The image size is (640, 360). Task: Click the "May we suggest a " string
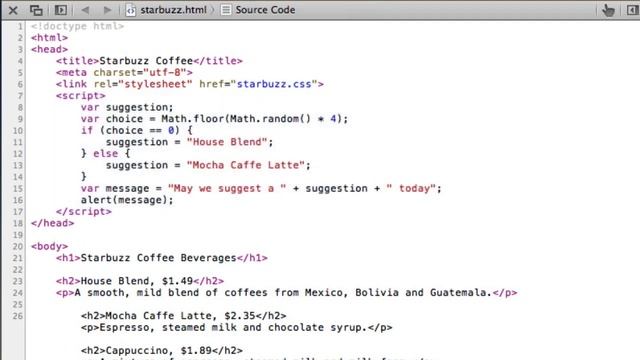click(x=227, y=189)
